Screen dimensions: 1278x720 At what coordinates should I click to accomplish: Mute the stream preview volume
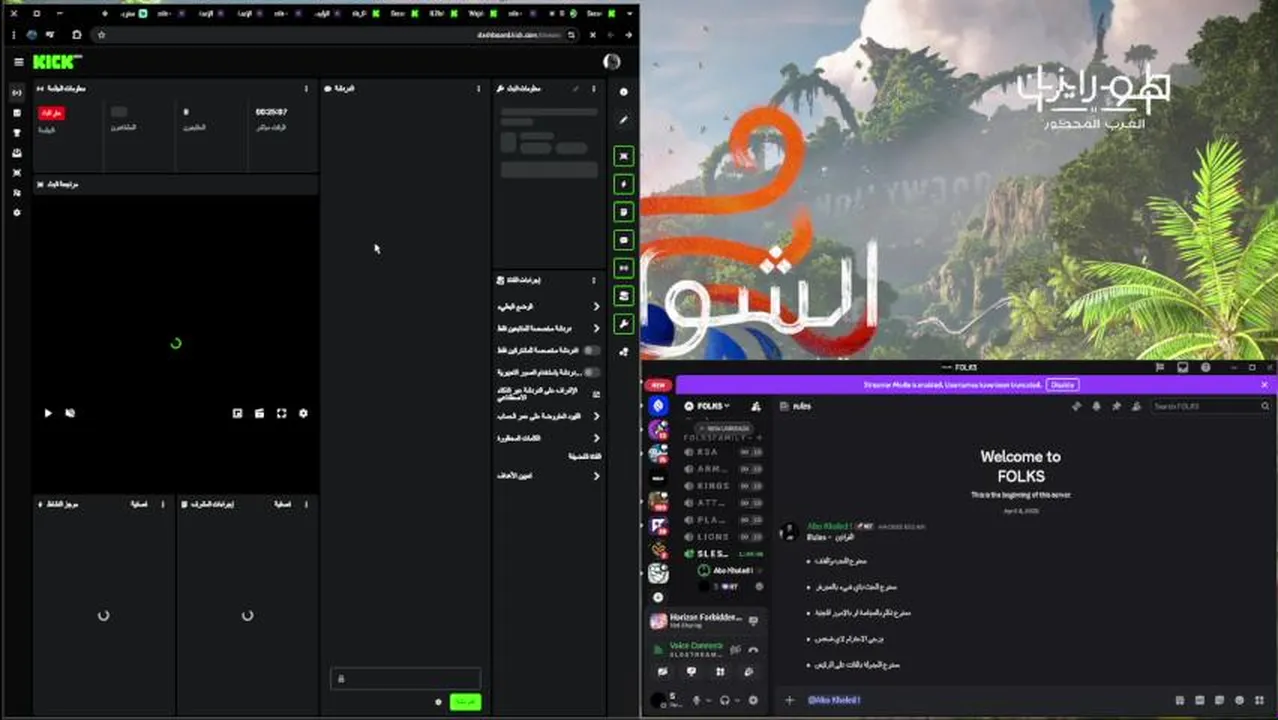(x=70, y=413)
